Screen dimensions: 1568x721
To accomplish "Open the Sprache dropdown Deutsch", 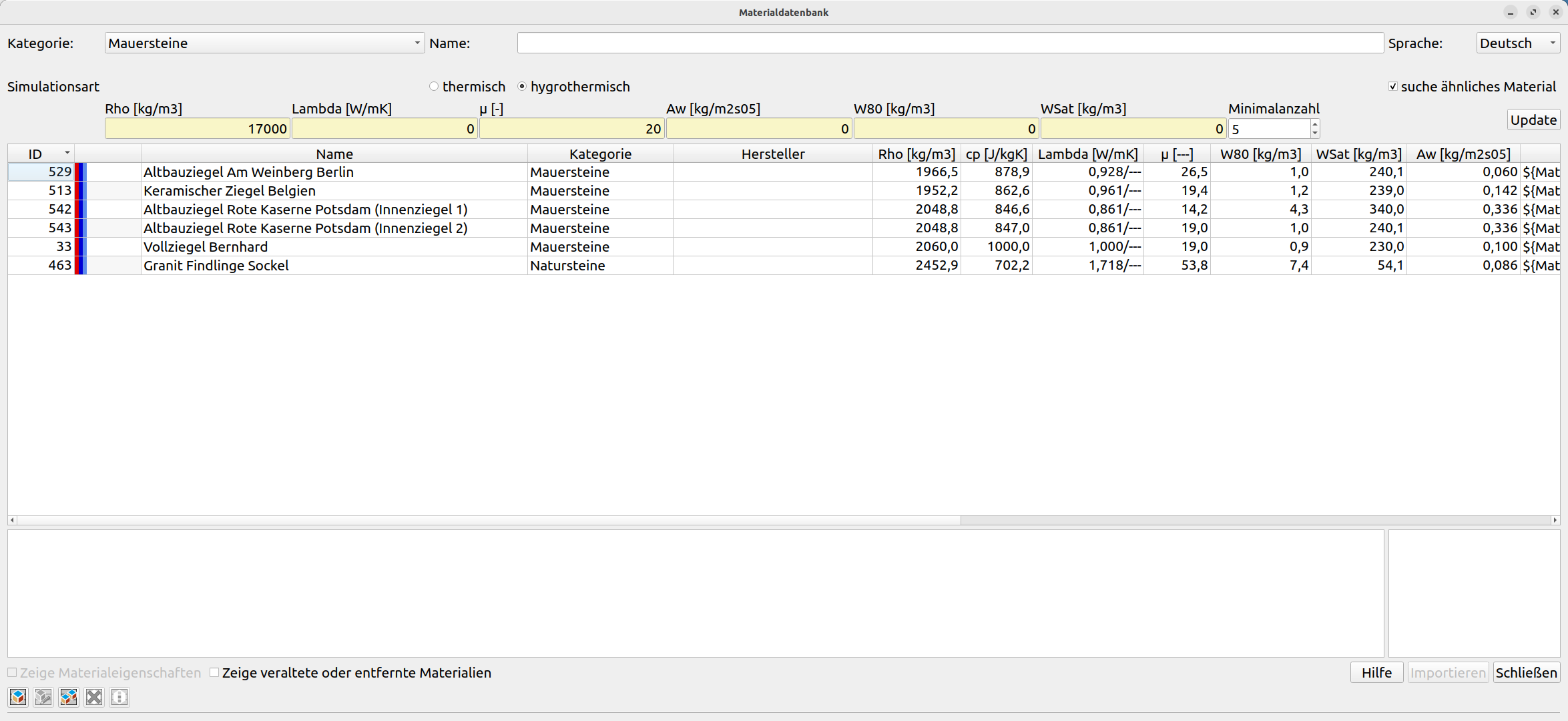I will point(1518,43).
